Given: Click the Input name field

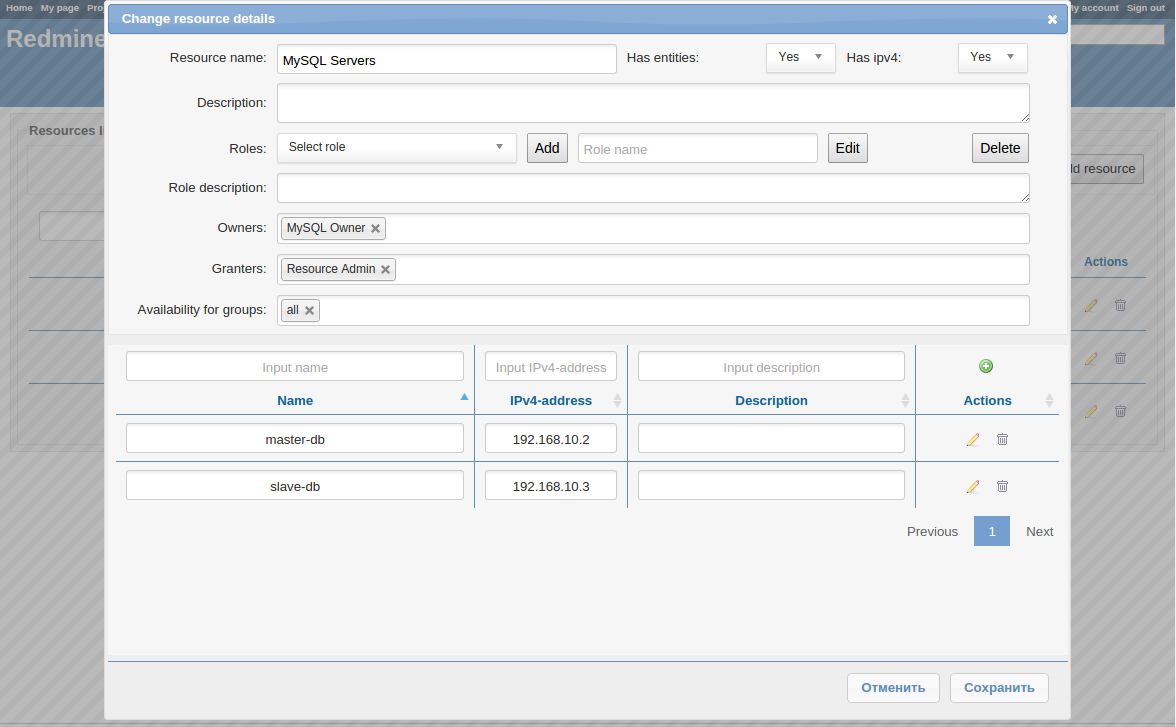Looking at the screenshot, I should (295, 367).
